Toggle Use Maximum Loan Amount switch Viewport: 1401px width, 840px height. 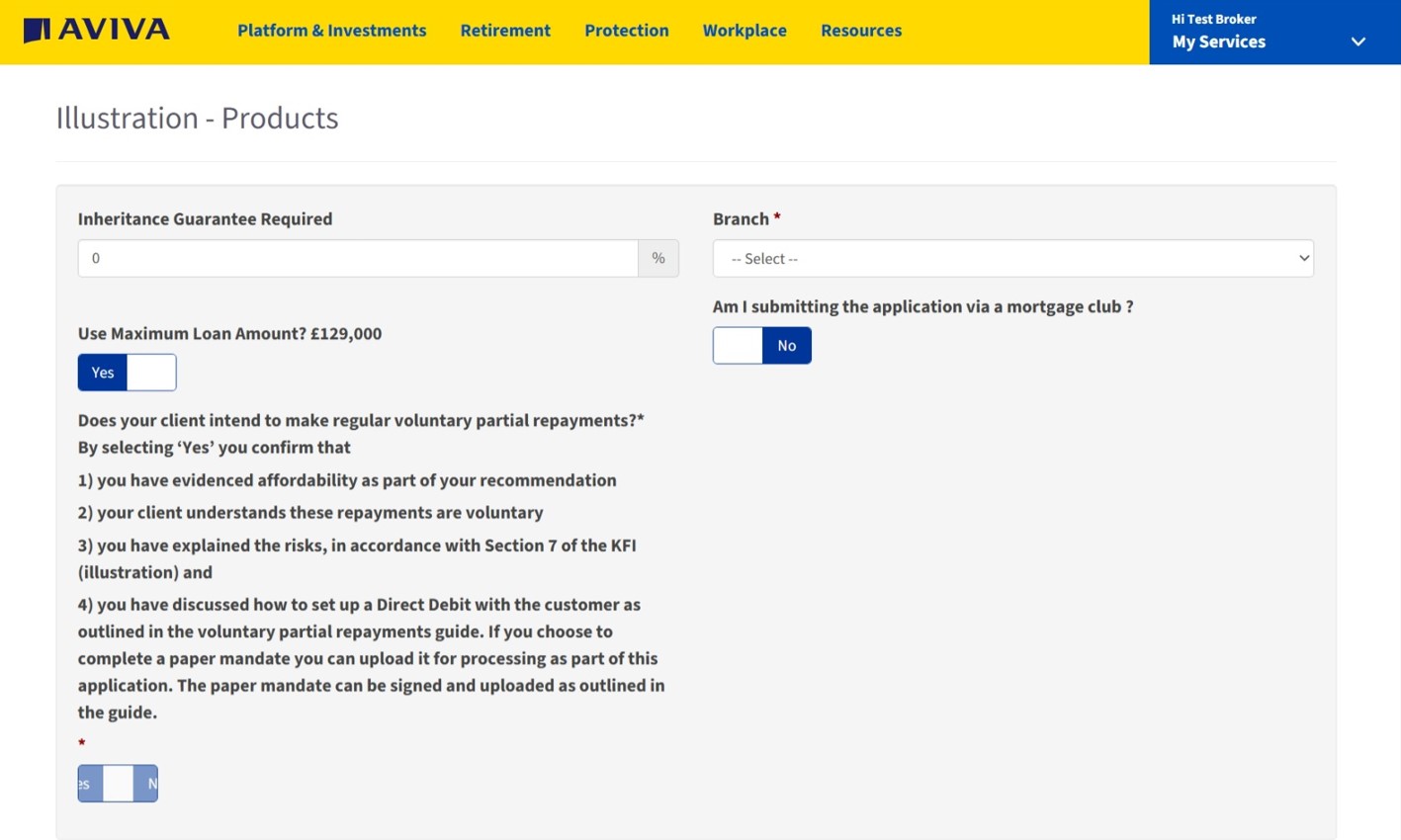pyautogui.click(x=127, y=373)
